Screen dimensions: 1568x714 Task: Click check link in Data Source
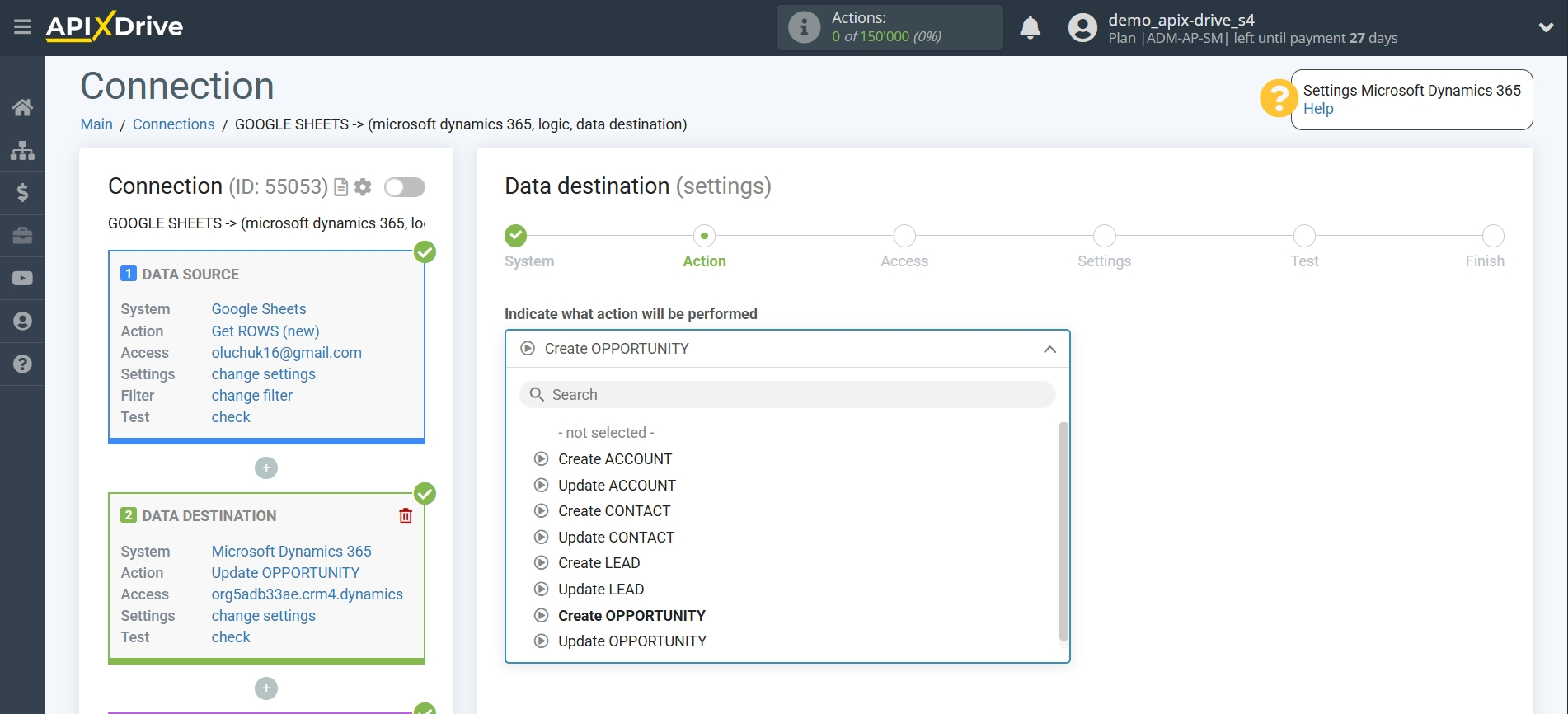pos(231,417)
